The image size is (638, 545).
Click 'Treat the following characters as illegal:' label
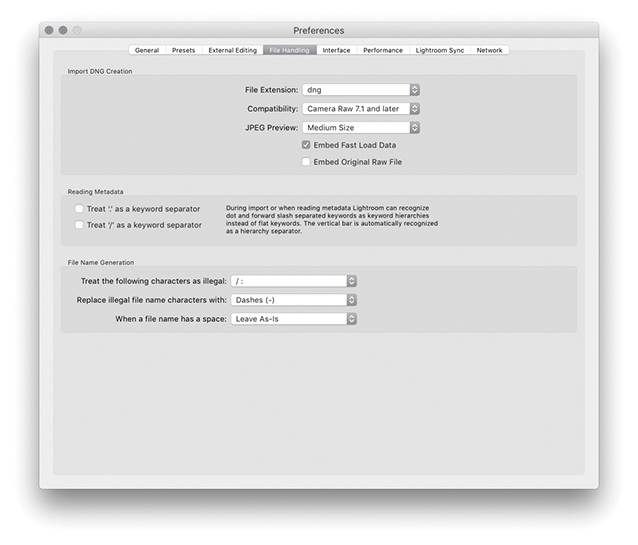click(153, 281)
